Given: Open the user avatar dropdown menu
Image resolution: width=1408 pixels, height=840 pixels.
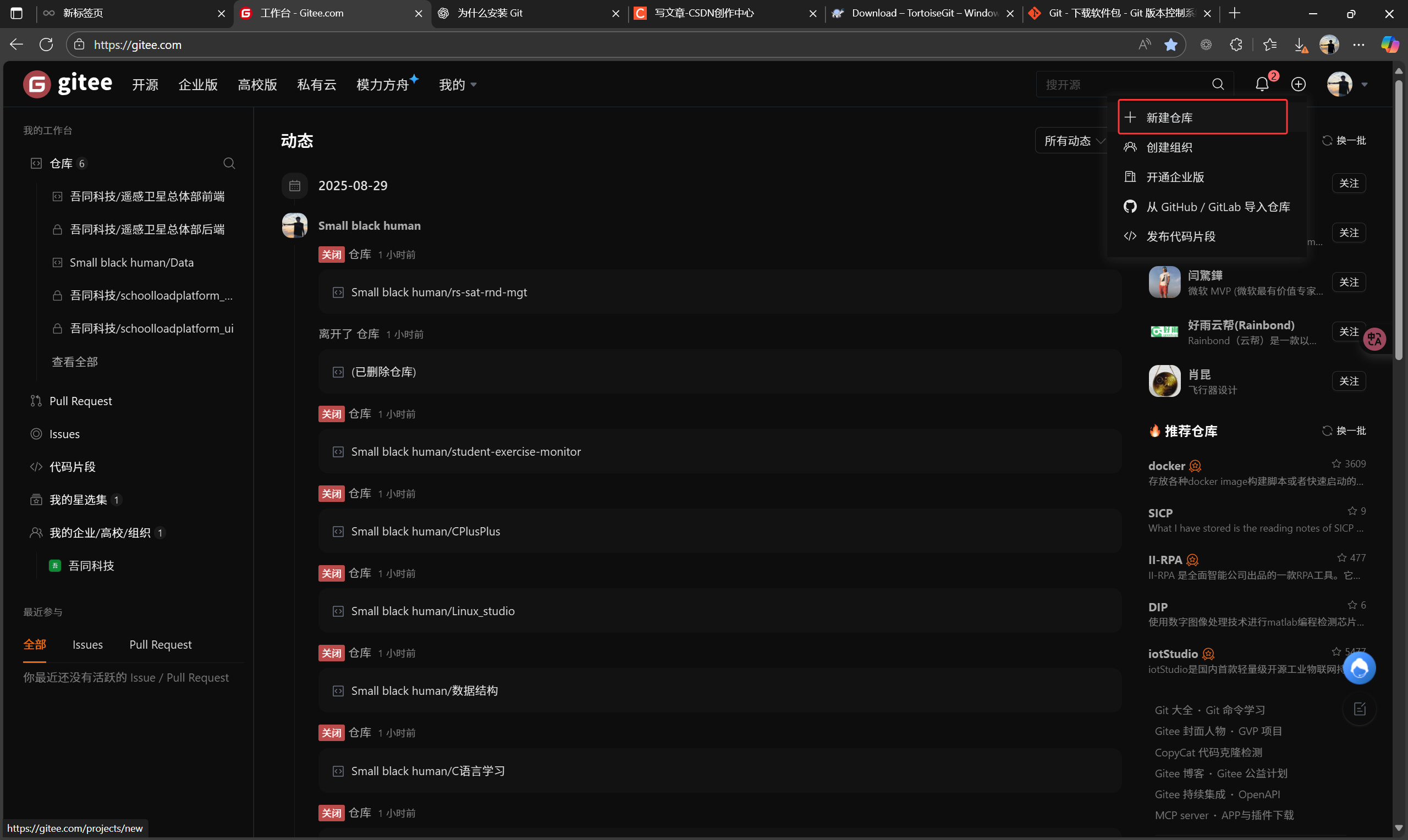Looking at the screenshot, I should point(1347,84).
